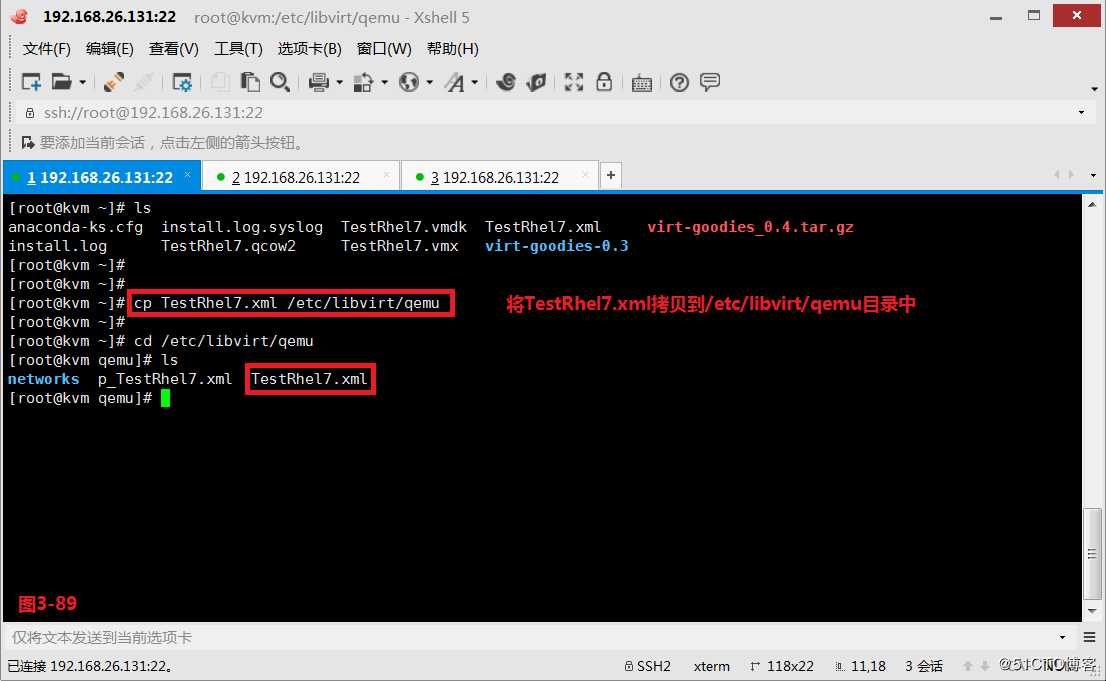Open the 文件(F) menu
The height and width of the screenshot is (681, 1106).
coord(47,49)
